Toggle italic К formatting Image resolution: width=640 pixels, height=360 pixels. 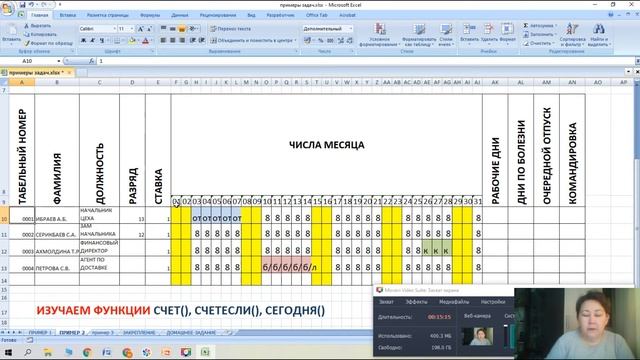[x=92, y=40]
